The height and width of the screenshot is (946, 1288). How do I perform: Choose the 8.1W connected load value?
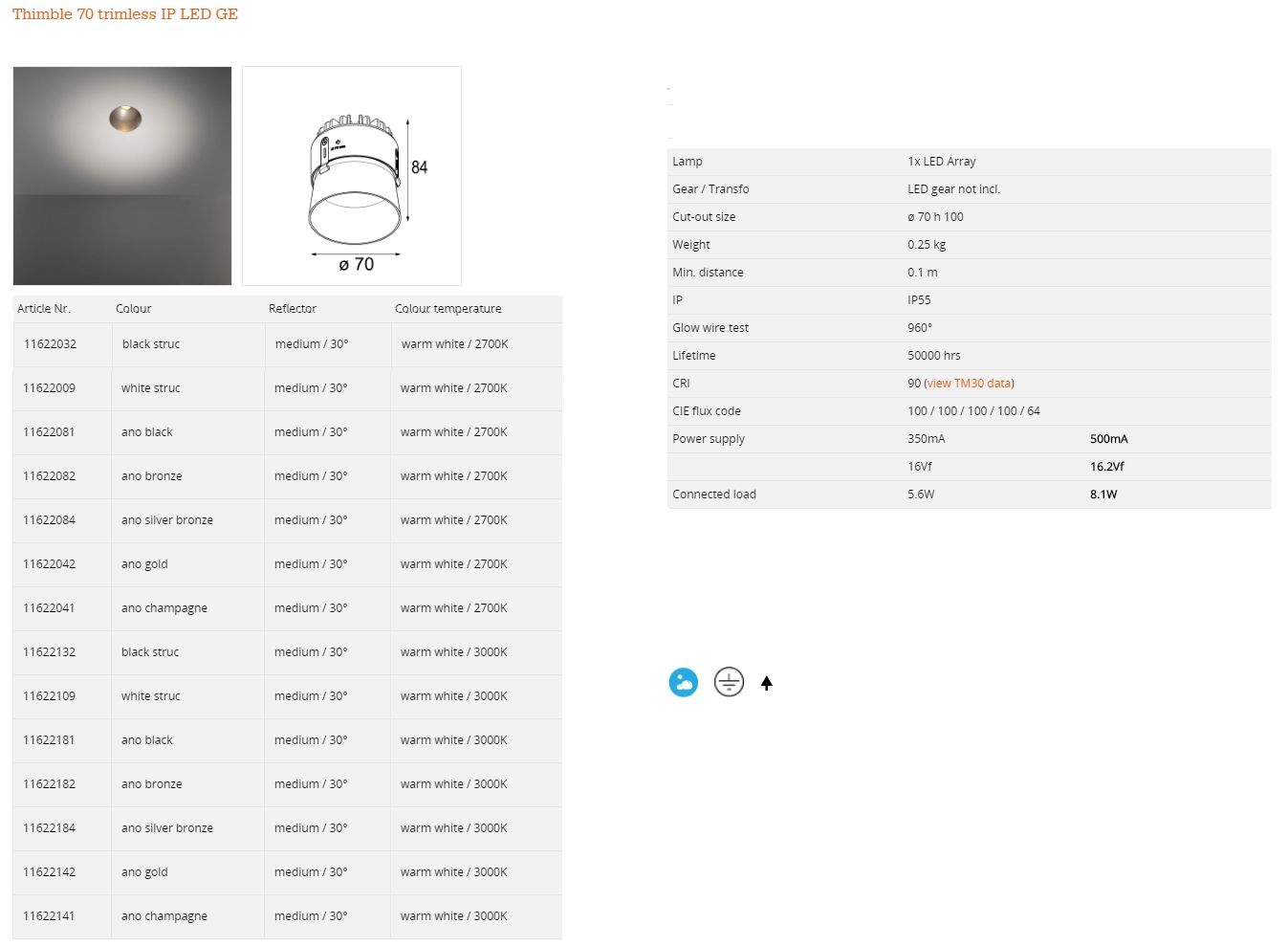pos(1103,495)
